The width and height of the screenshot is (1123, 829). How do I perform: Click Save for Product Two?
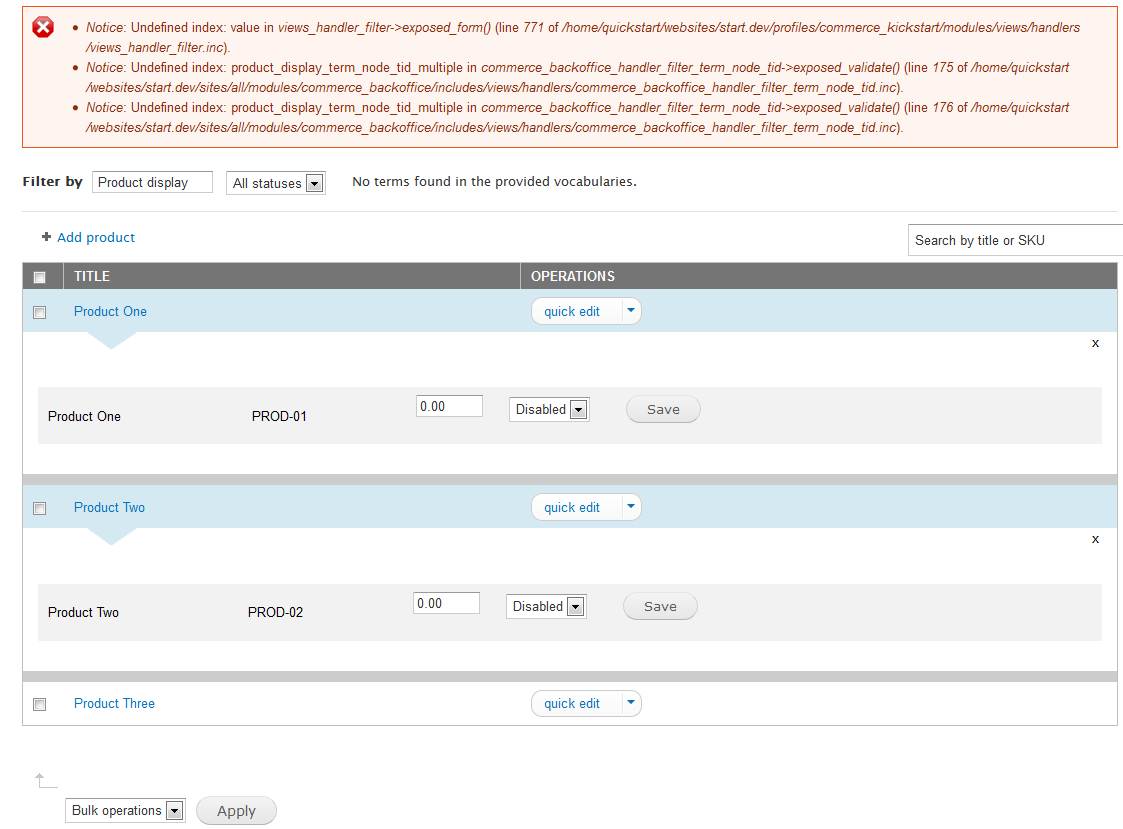[x=659, y=606]
